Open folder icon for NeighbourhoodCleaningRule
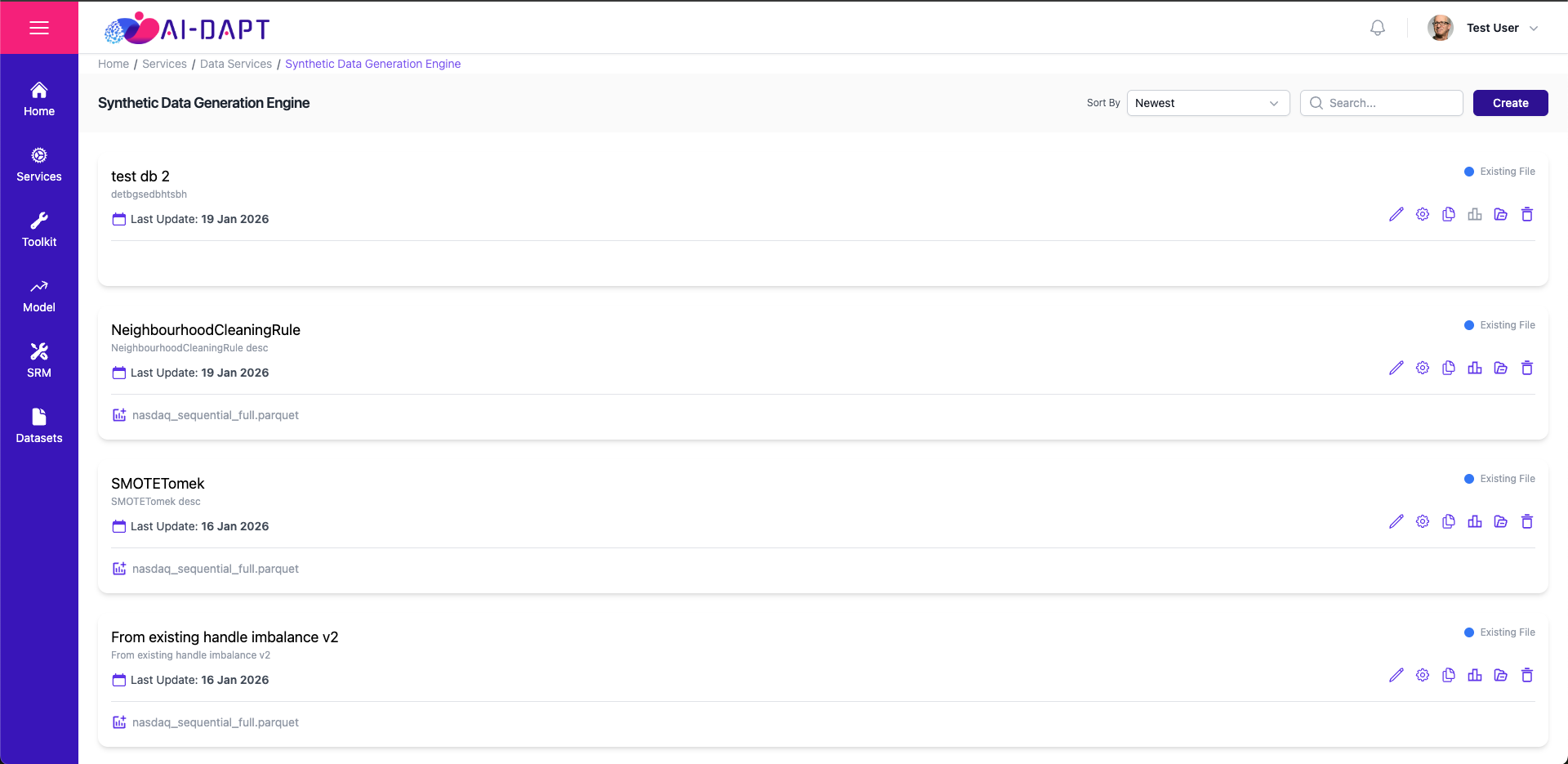The height and width of the screenshot is (764, 1568). tap(1501, 368)
